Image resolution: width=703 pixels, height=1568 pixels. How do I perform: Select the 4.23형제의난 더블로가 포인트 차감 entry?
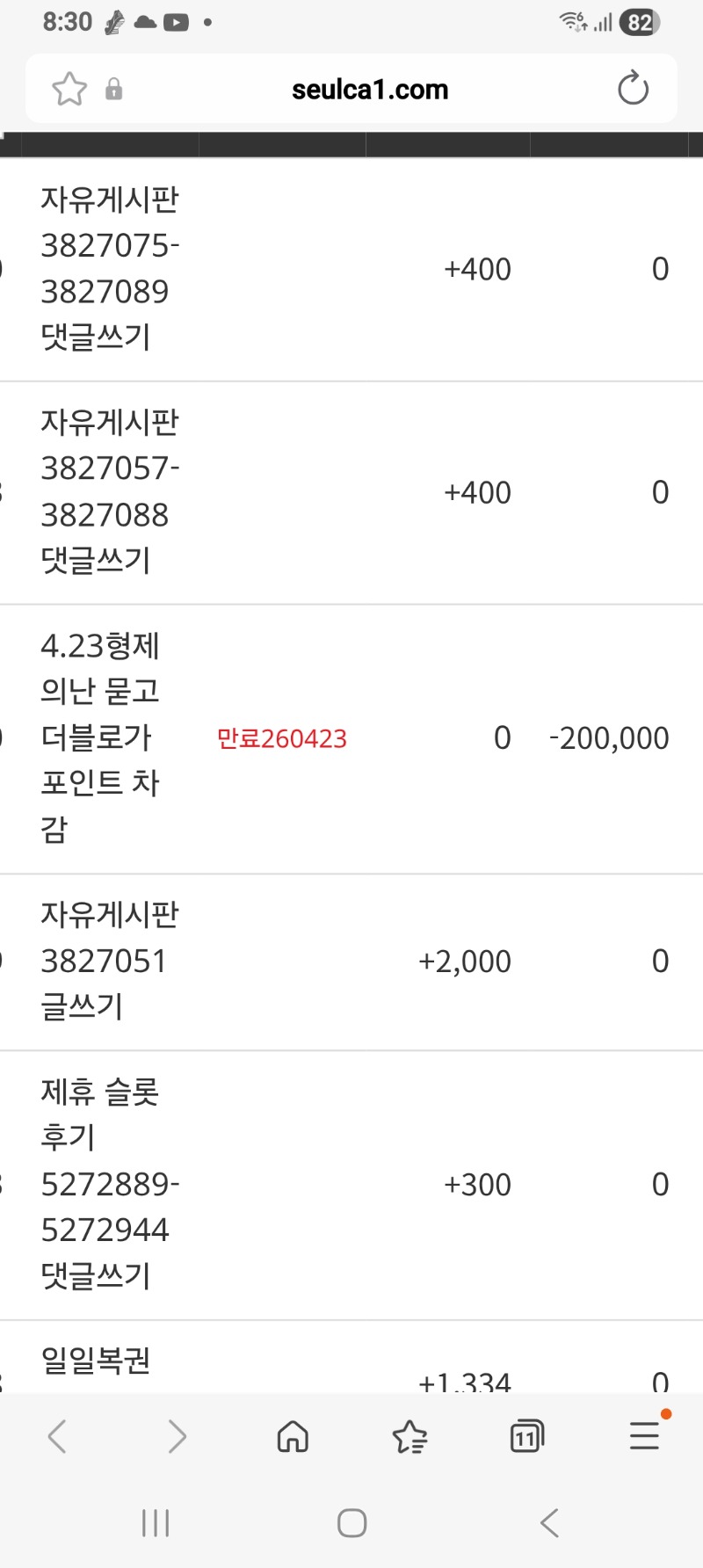(101, 737)
